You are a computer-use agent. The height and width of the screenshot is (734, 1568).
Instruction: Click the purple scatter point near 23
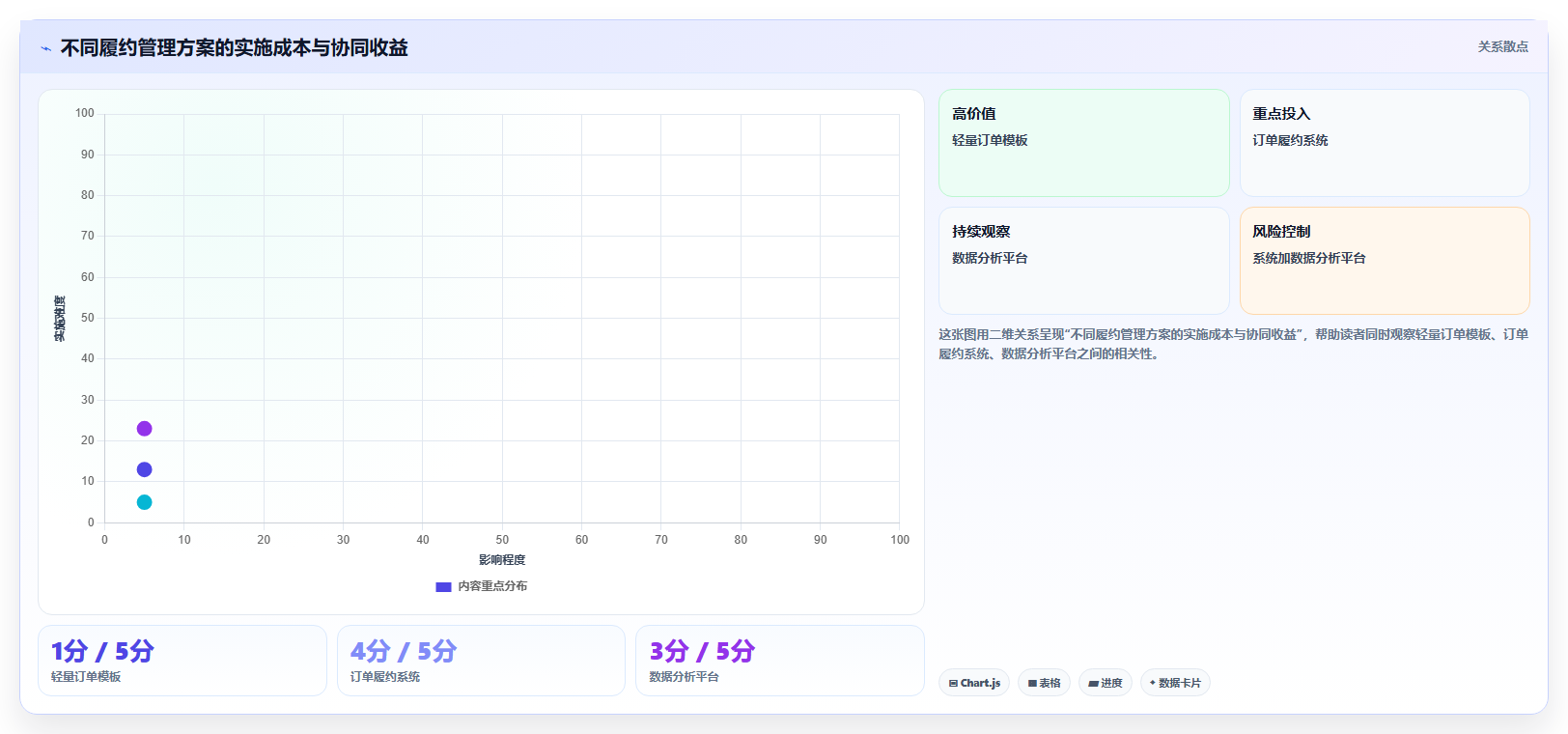[144, 429]
